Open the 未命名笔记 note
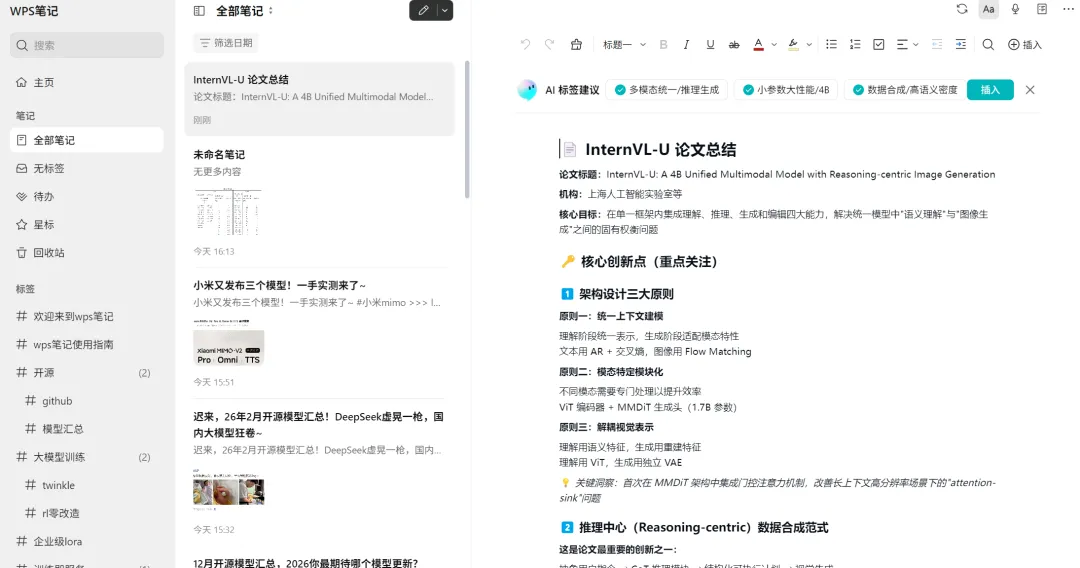 pos(320,202)
